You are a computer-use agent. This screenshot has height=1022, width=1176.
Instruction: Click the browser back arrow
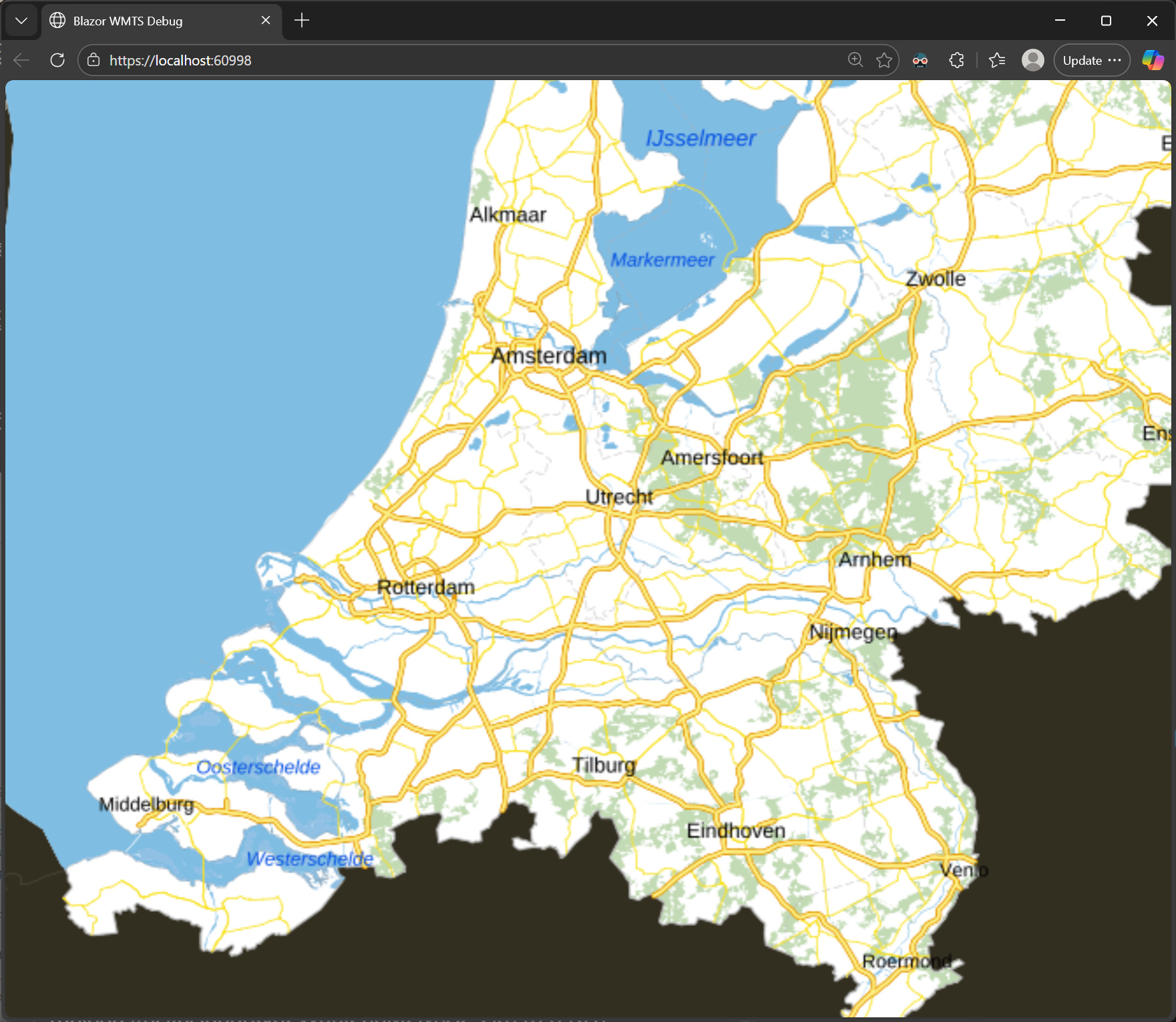[21, 60]
